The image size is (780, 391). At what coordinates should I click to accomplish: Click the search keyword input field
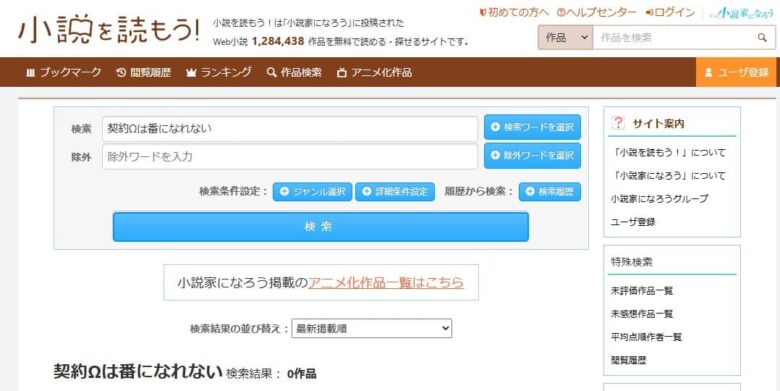[290, 129]
